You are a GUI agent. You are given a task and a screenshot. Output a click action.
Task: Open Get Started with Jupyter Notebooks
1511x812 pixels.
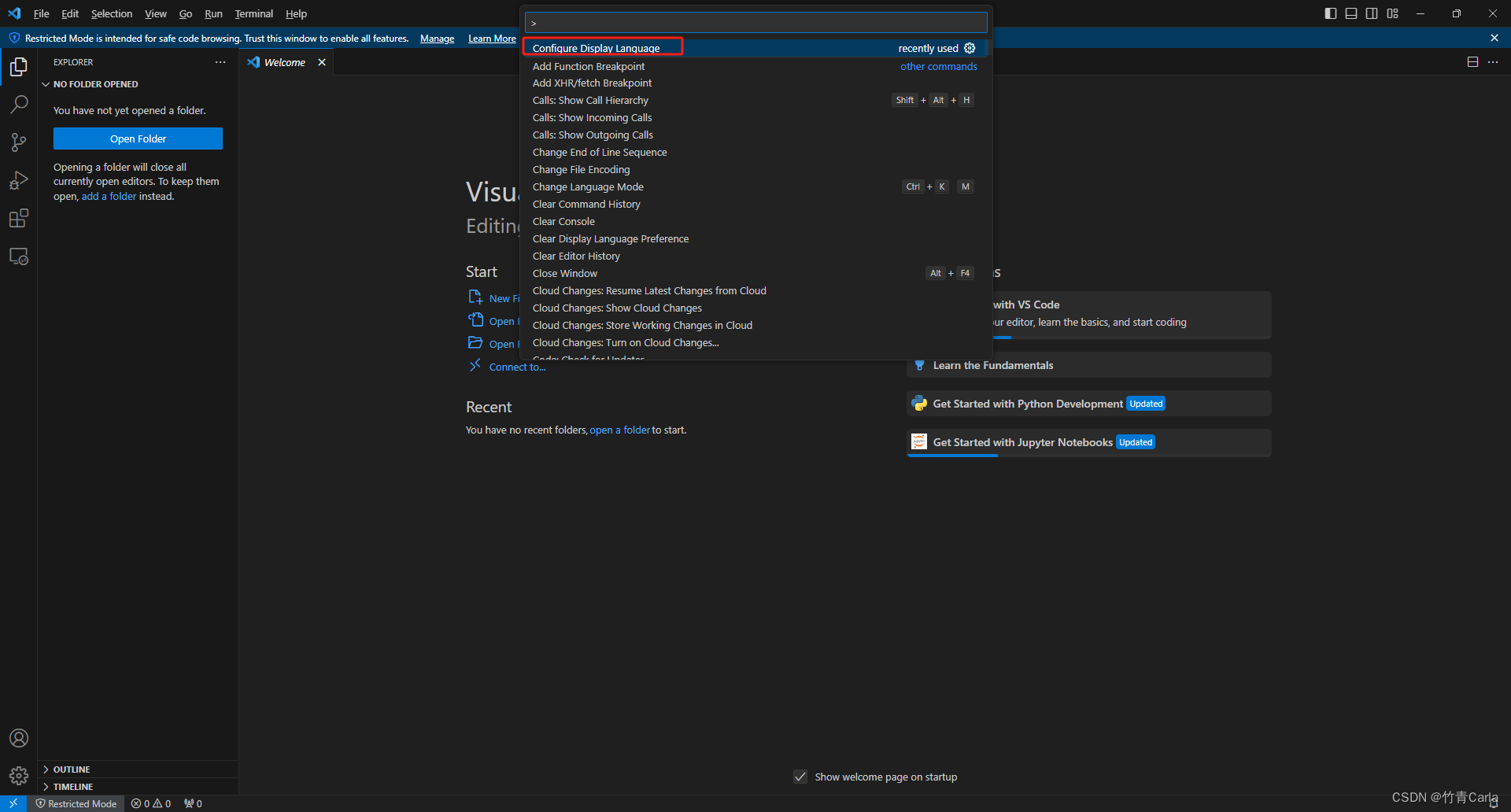pyautogui.click(x=1089, y=442)
